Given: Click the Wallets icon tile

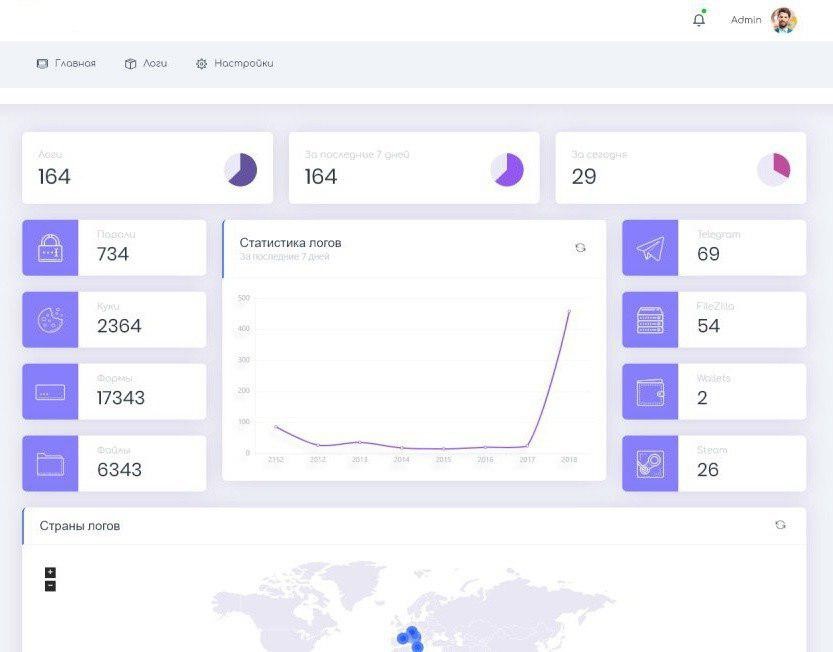Looking at the screenshot, I should click(650, 392).
